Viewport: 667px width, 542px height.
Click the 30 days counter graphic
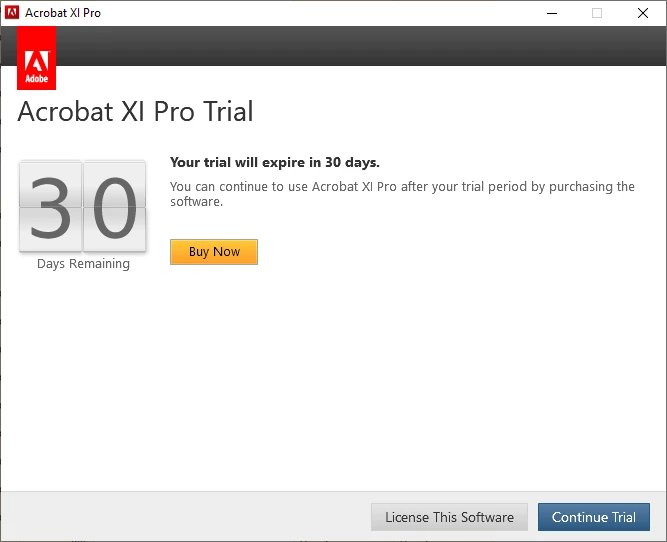[x=83, y=206]
